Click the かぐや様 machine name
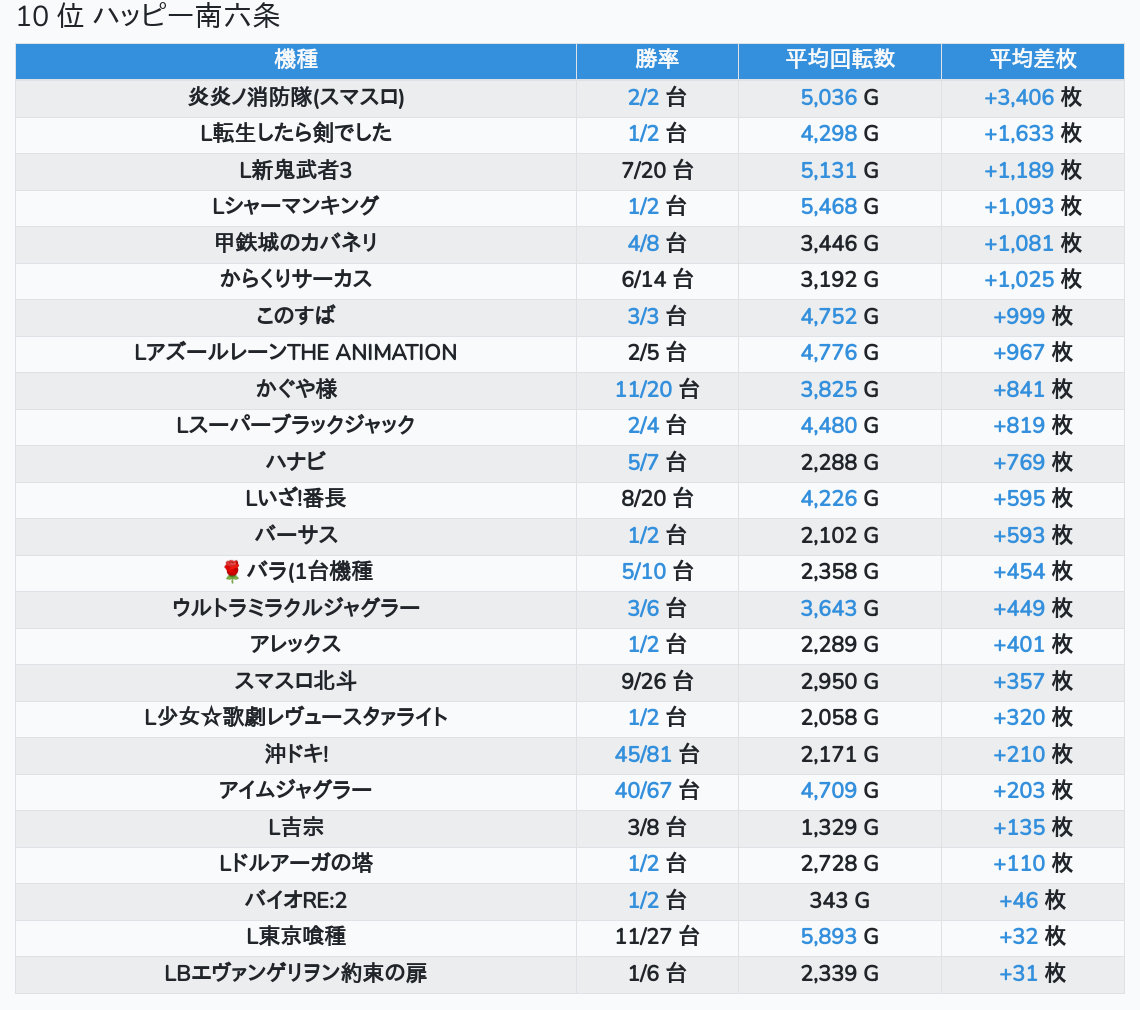Viewport: 1140px width, 1010px height. pyautogui.click(x=296, y=389)
